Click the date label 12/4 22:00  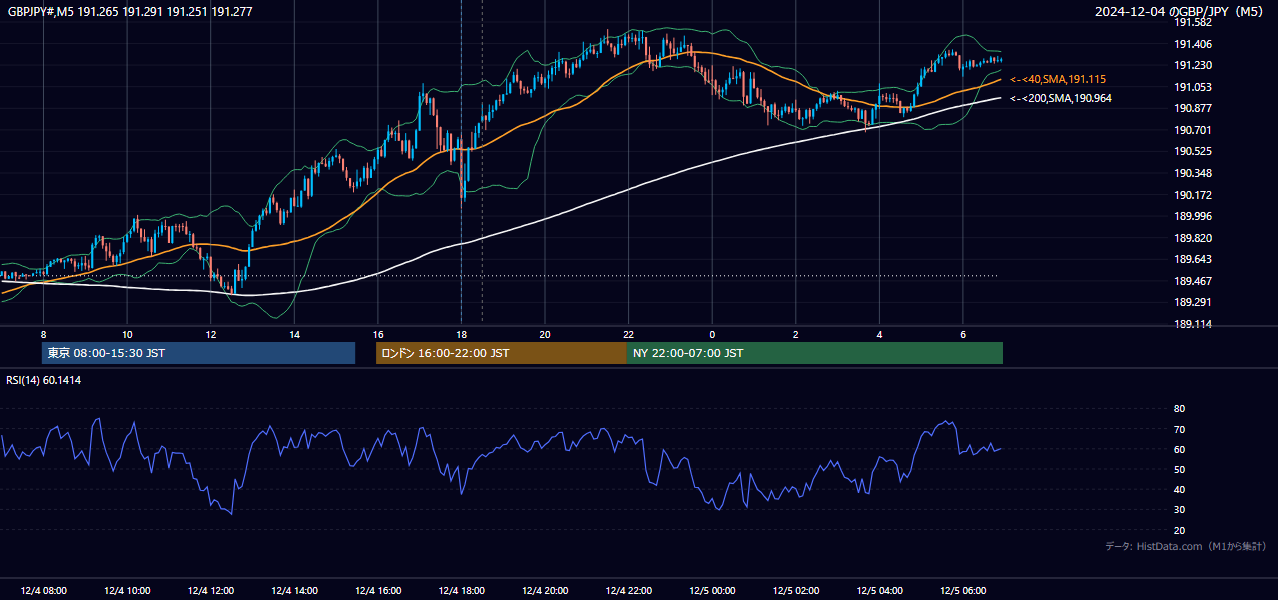[628, 591]
